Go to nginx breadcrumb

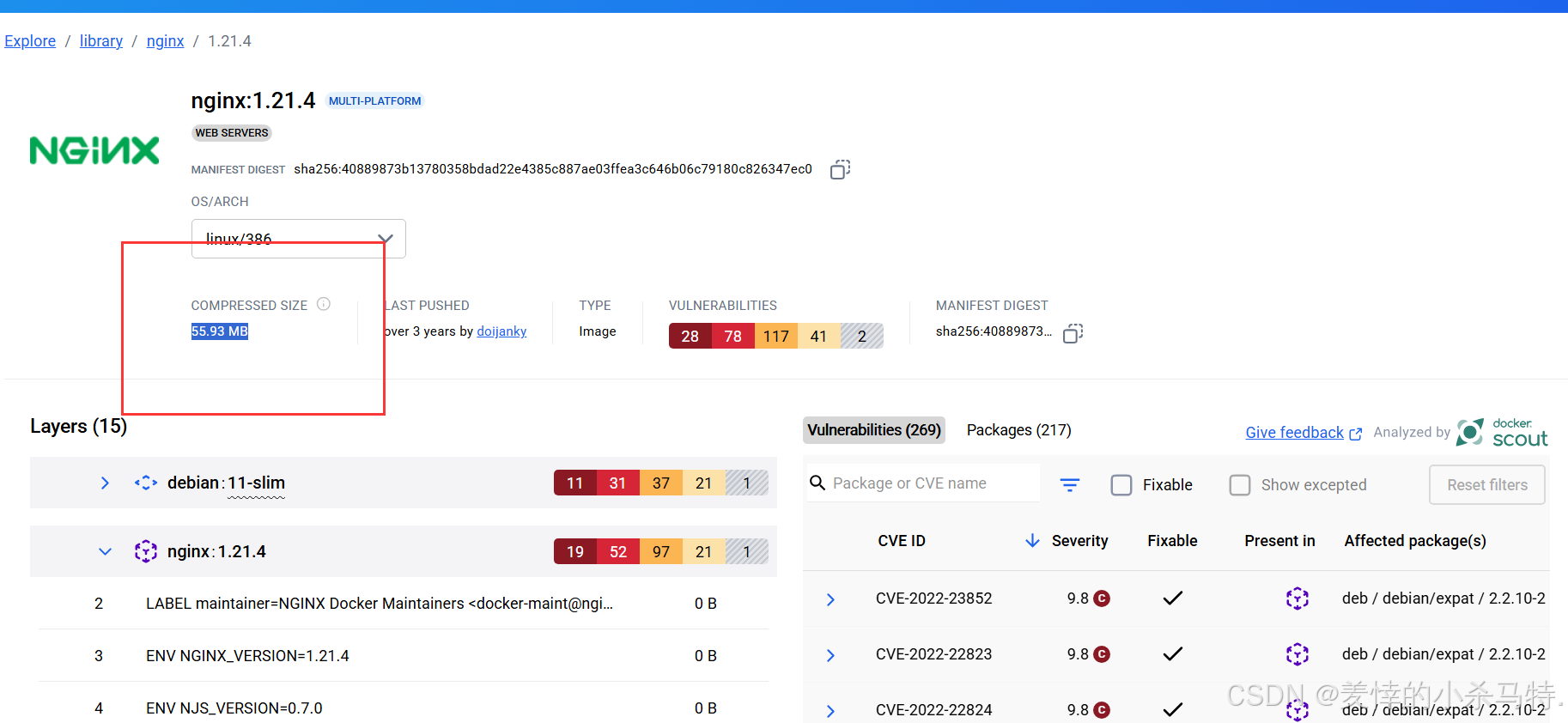pyautogui.click(x=166, y=41)
